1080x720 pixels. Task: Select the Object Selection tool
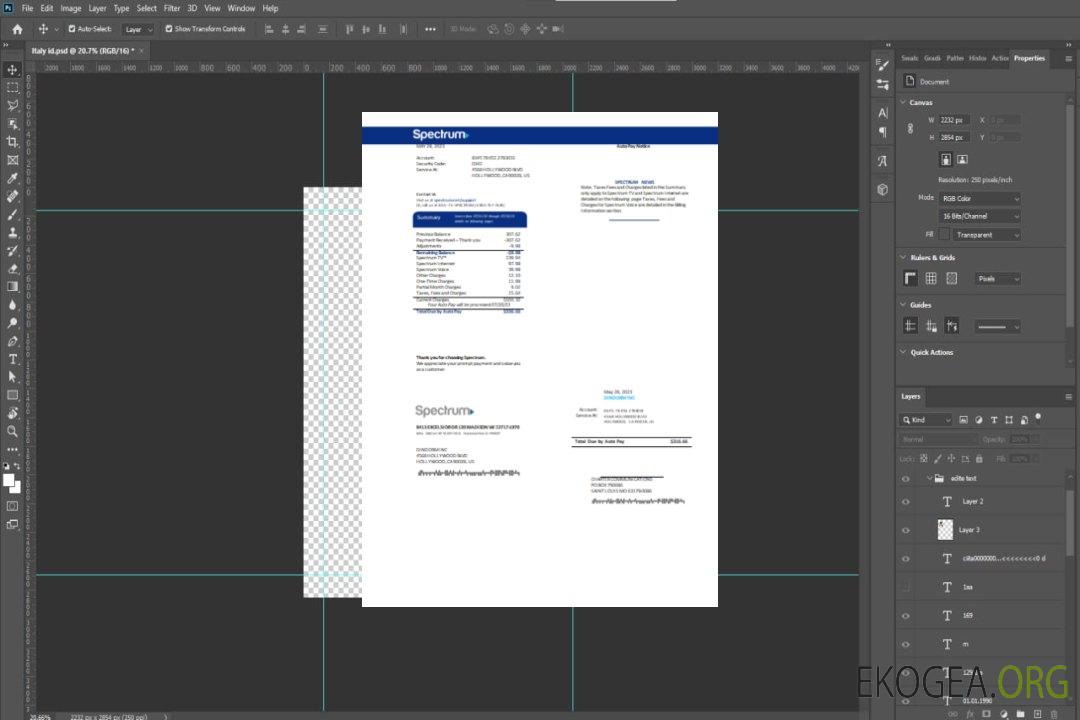click(12, 124)
